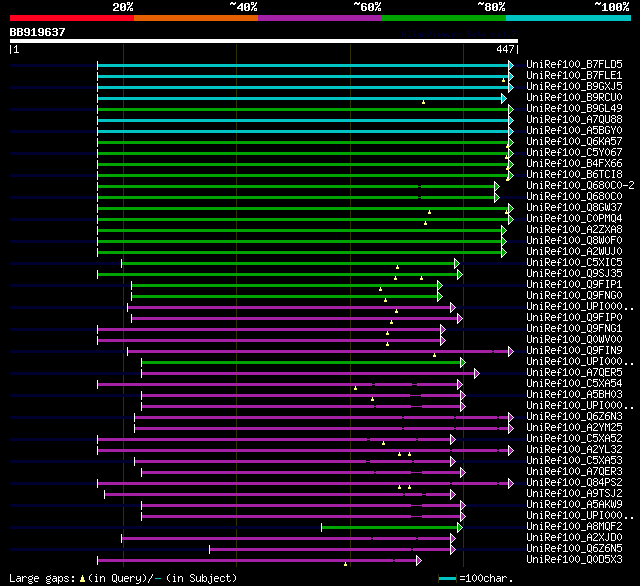Image resolution: width=640 pixels, height=586 pixels.
Task: Click the UniRef100_C5XA52 label
Action: (x=574, y=439)
